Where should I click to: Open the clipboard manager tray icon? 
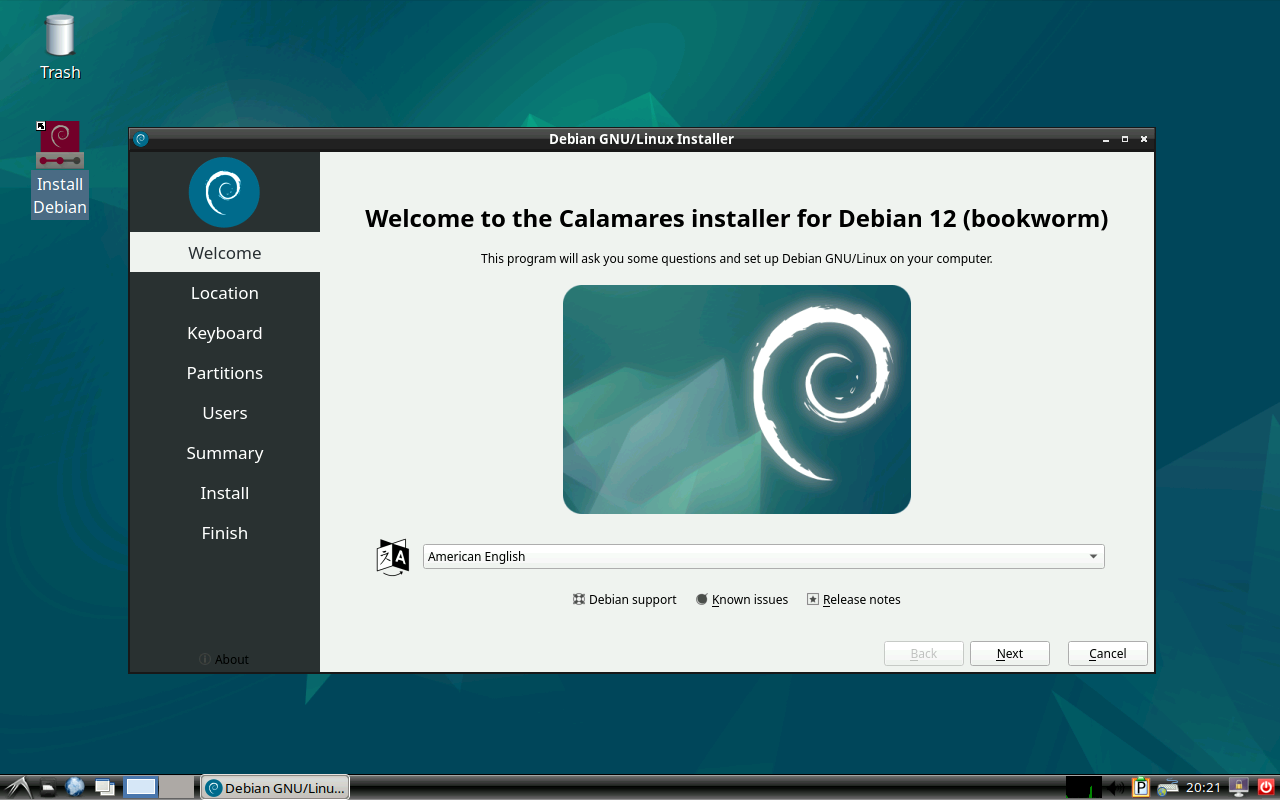[1140, 788]
